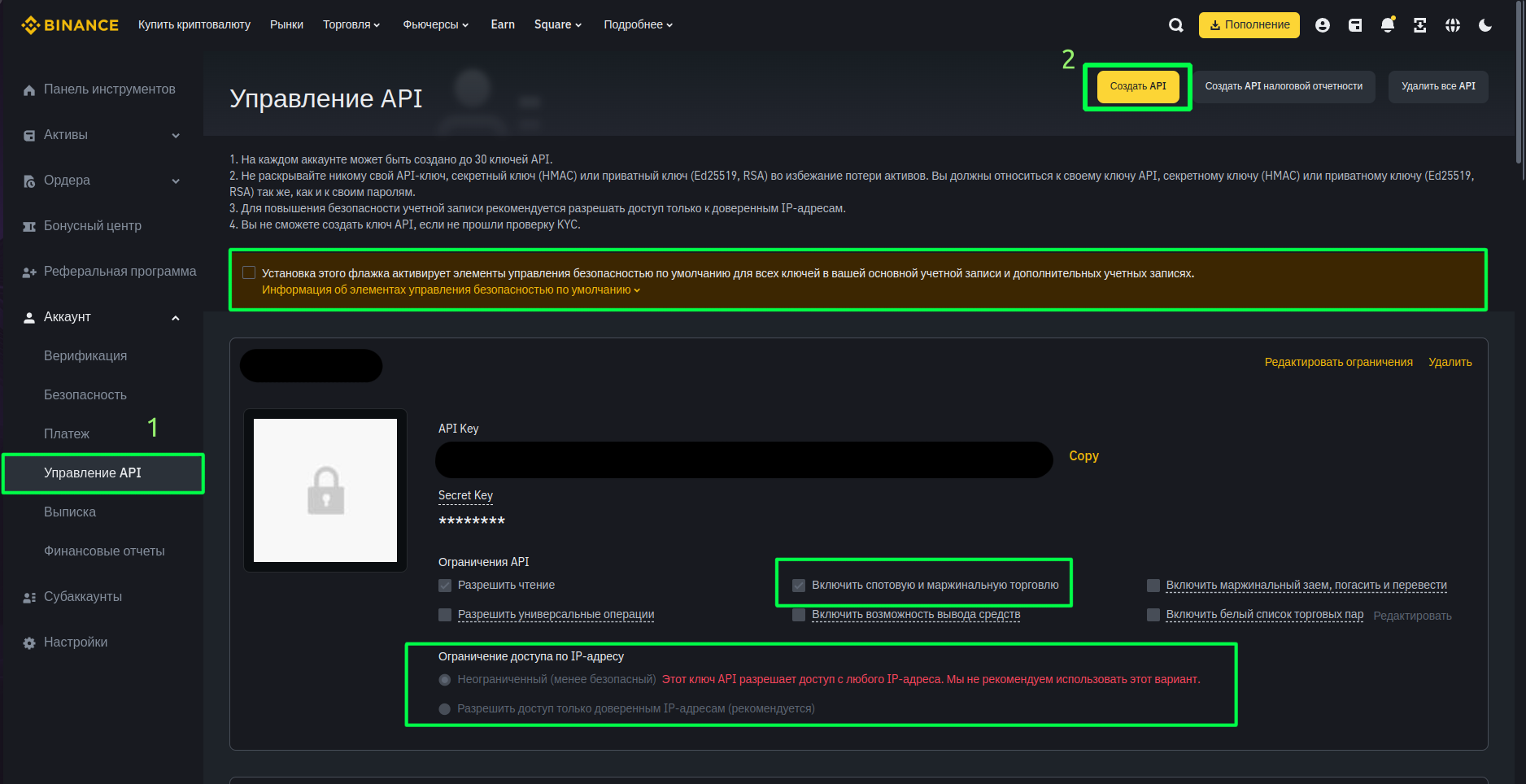This screenshot has height=784, width=1526.
Task: Toggle dark mode moon icon
Action: click(x=1485, y=25)
